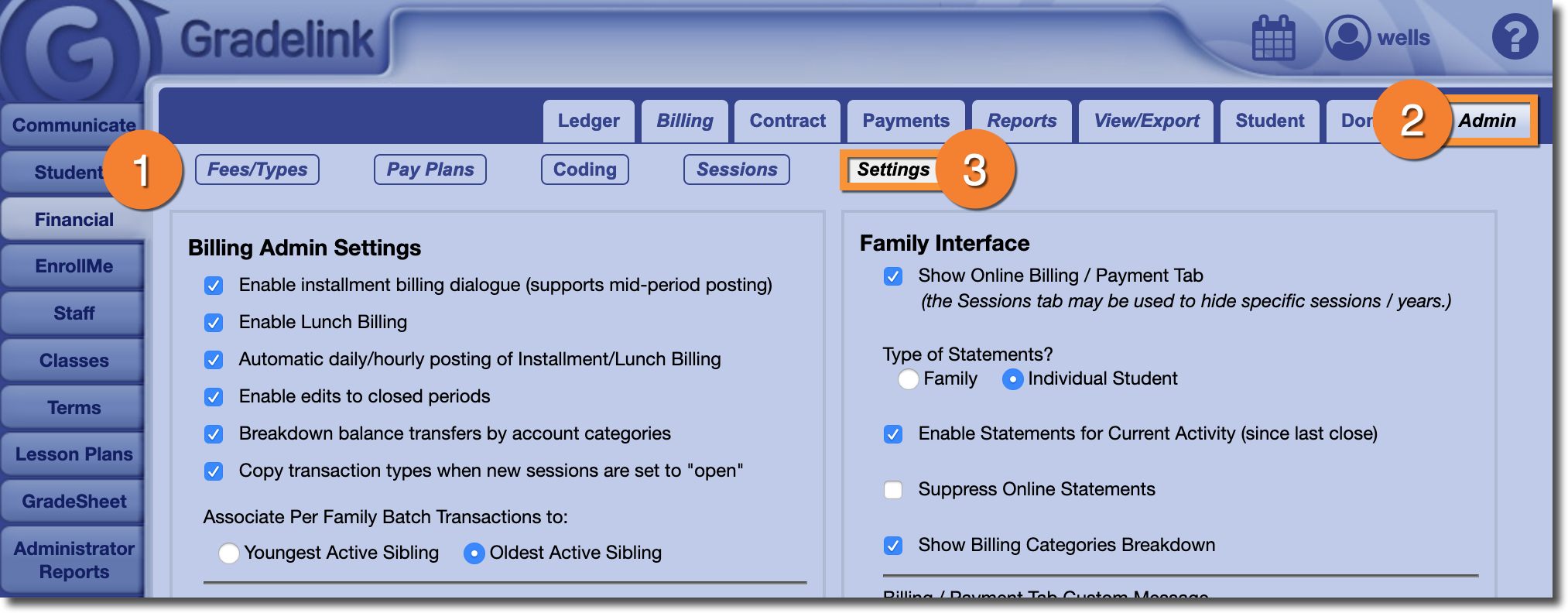Select the Sessions sub-tab button
The image size is (1568, 613).
coord(736,170)
